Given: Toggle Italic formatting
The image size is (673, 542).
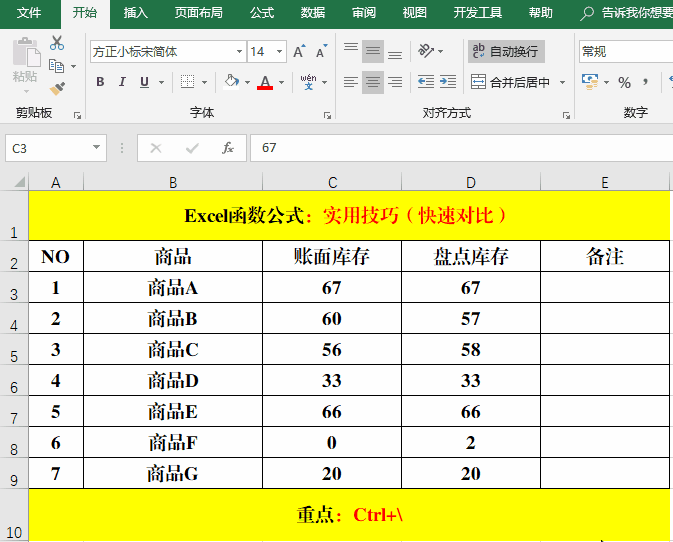Looking at the screenshot, I should [123, 82].
